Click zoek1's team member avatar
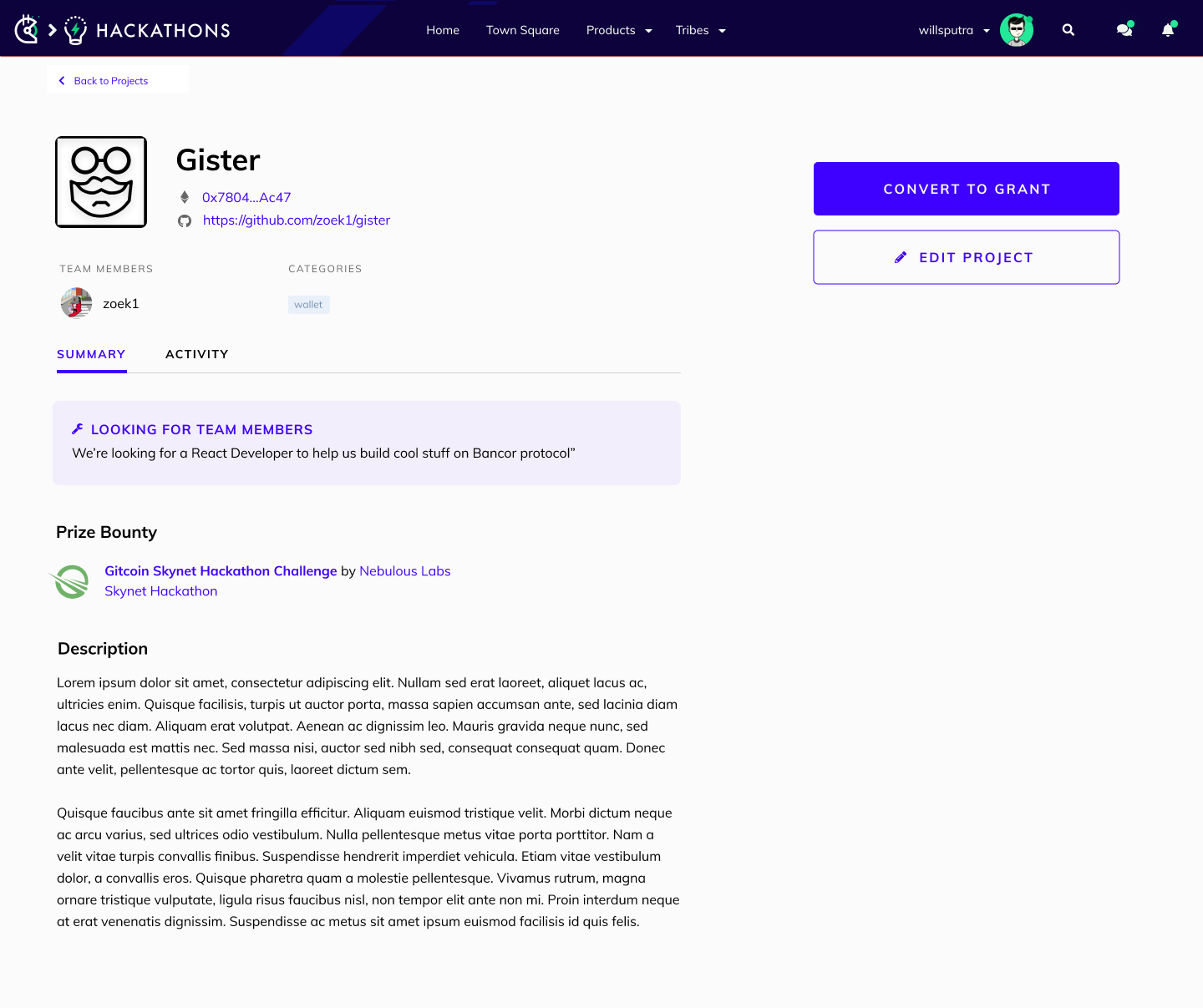This screenshot has width=1203, height=1008. 75,303
